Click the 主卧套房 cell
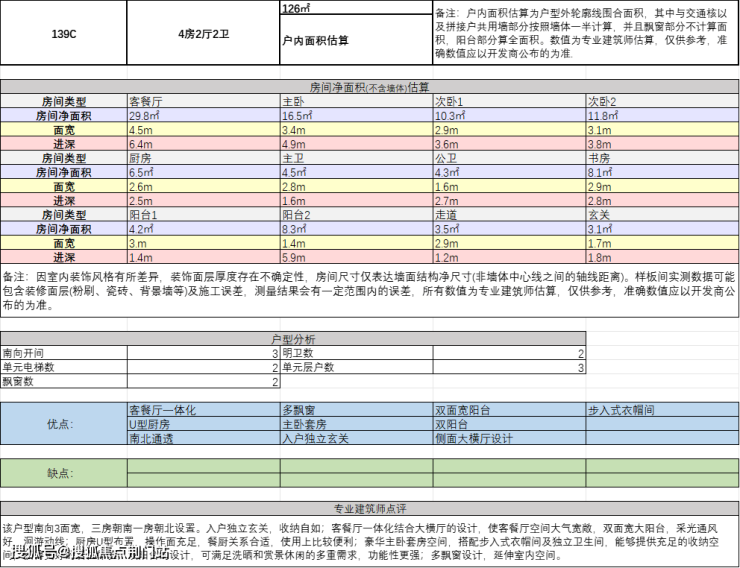The height and width of the screenshot is (568, 740). [357, 424]
